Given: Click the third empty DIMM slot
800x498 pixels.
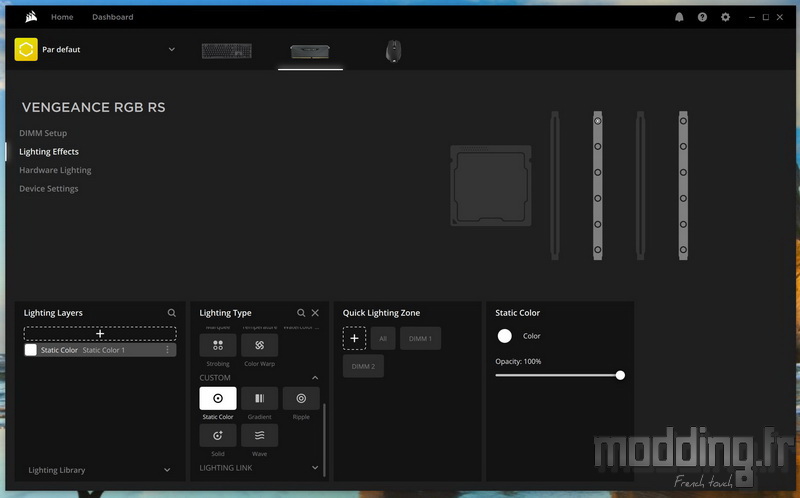Looking at the screenshot, I should 640,186.
